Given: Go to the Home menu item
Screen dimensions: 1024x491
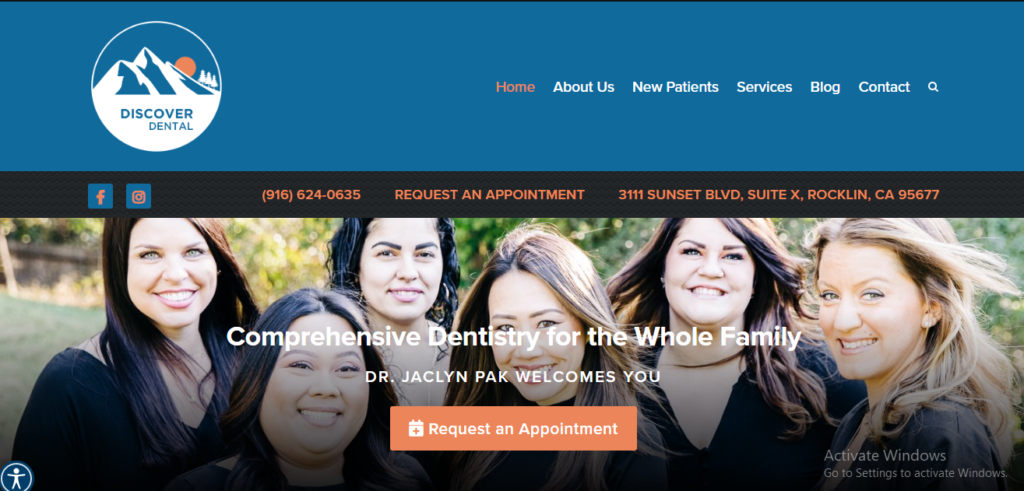Looking at the screenshot, I should 515,87.
